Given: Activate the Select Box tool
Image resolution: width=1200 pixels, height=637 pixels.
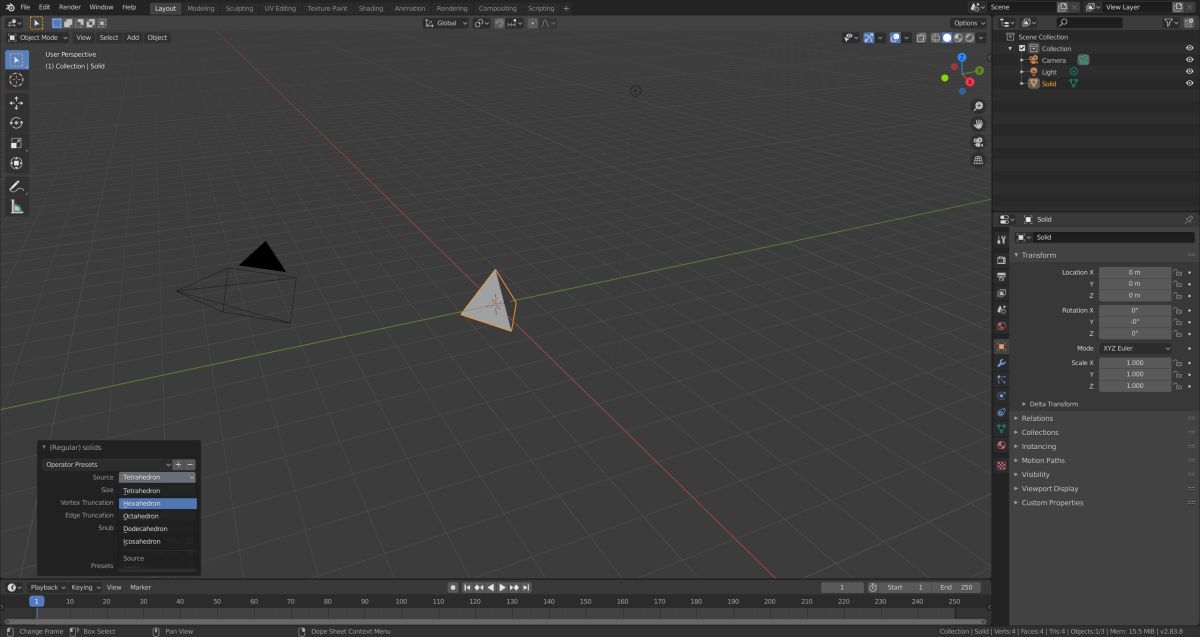Looking at the screenshot, I should click(x=16, y=60).
